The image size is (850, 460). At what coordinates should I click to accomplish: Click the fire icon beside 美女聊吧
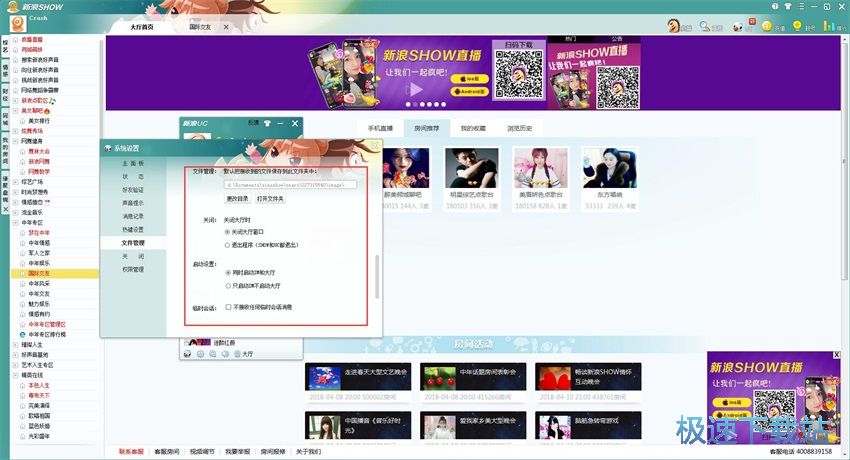[47, 111]
